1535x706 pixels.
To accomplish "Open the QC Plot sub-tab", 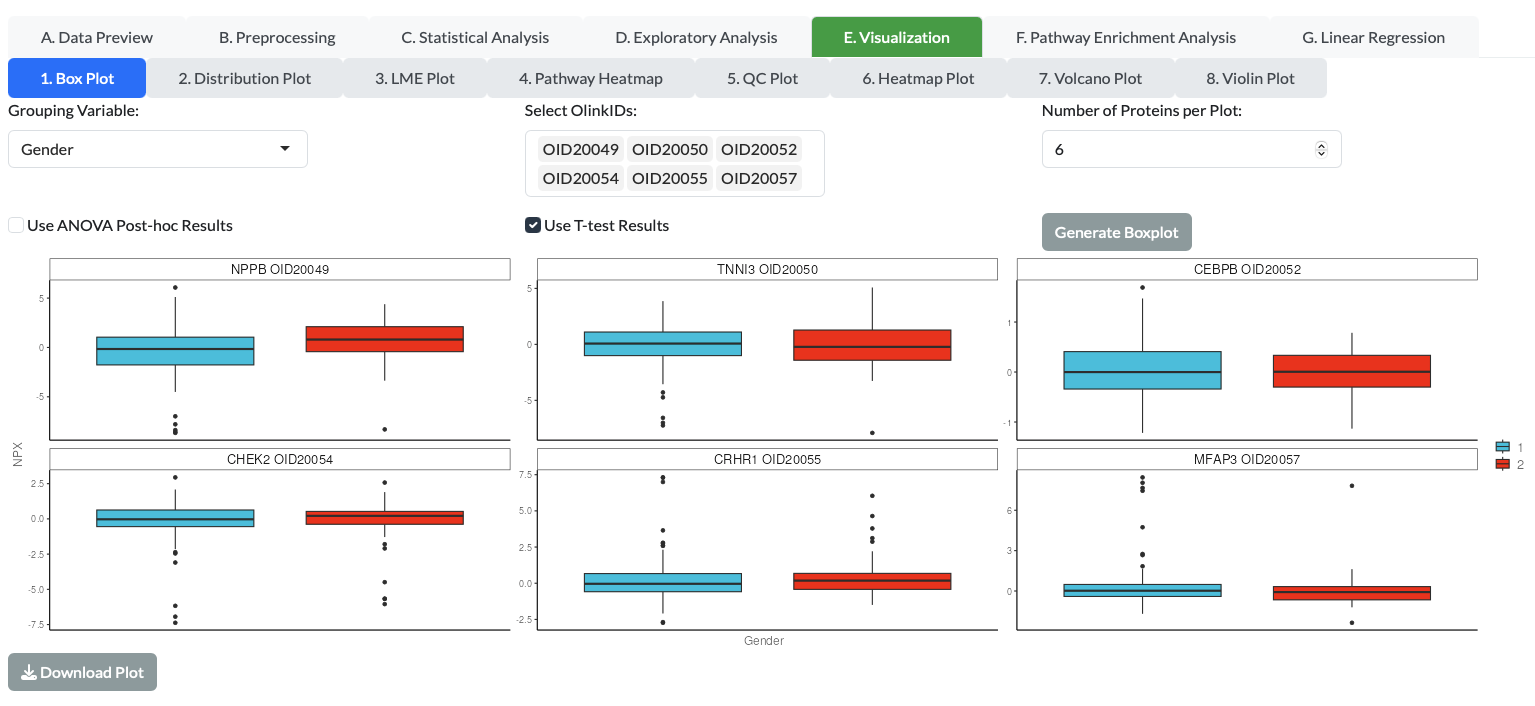I will tap(762, 78).
